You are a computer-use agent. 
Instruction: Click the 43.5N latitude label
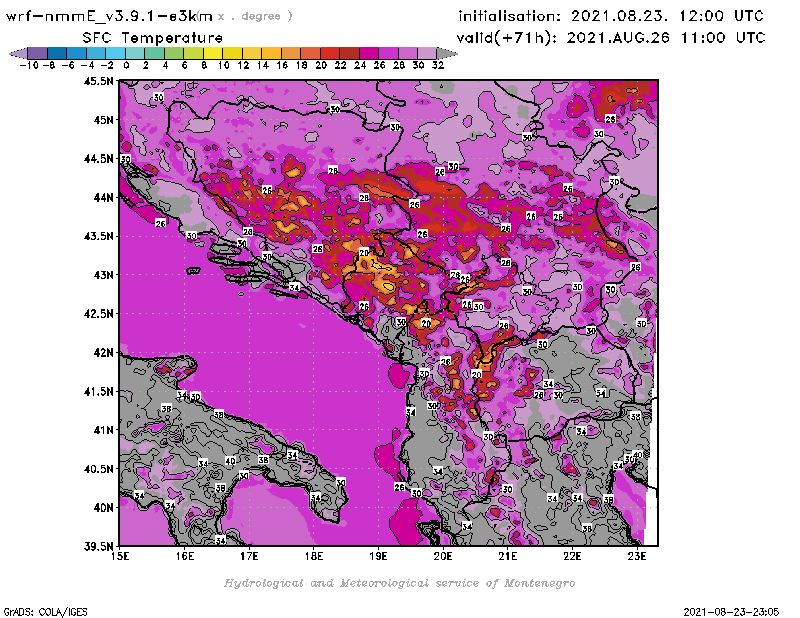(98, 236)
